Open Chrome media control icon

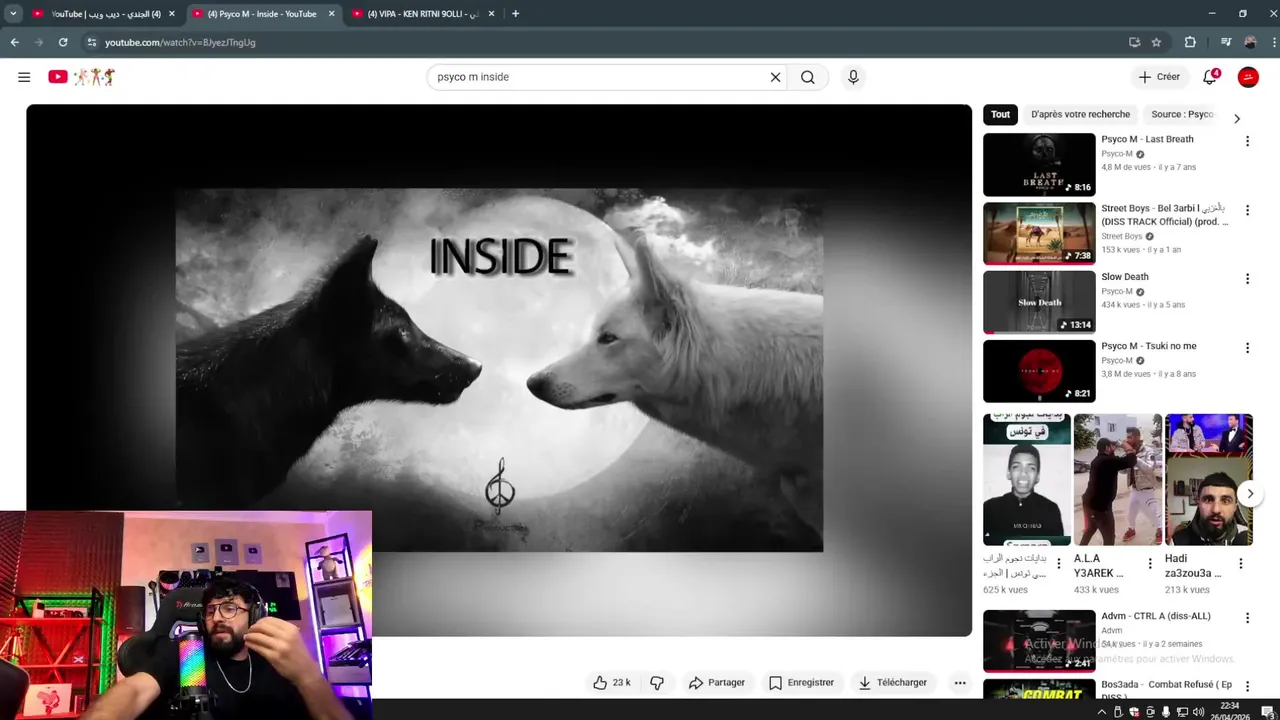1226,42
